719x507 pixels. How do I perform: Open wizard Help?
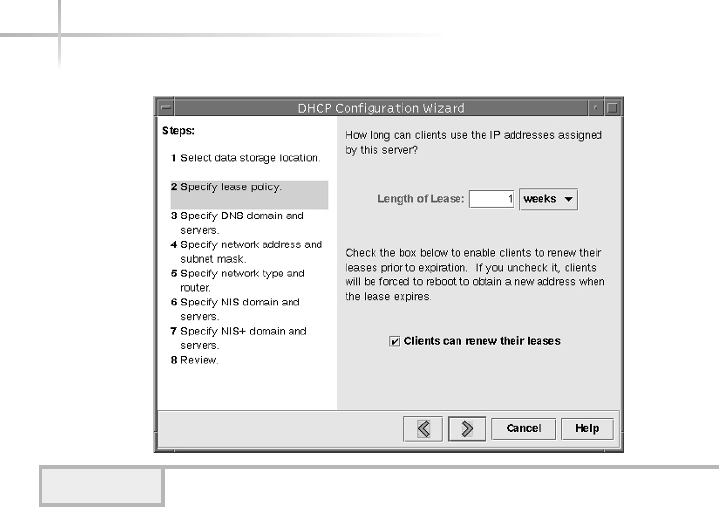click(587, 429)
